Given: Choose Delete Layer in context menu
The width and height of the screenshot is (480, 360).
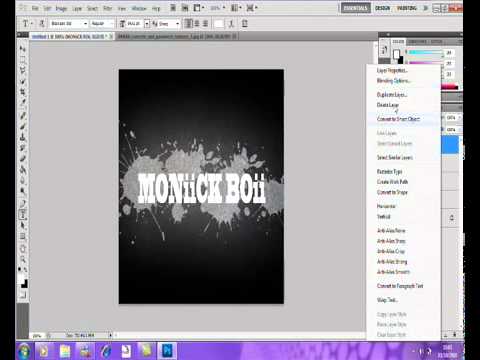Looking at the screenshot, I should (388, 105).
